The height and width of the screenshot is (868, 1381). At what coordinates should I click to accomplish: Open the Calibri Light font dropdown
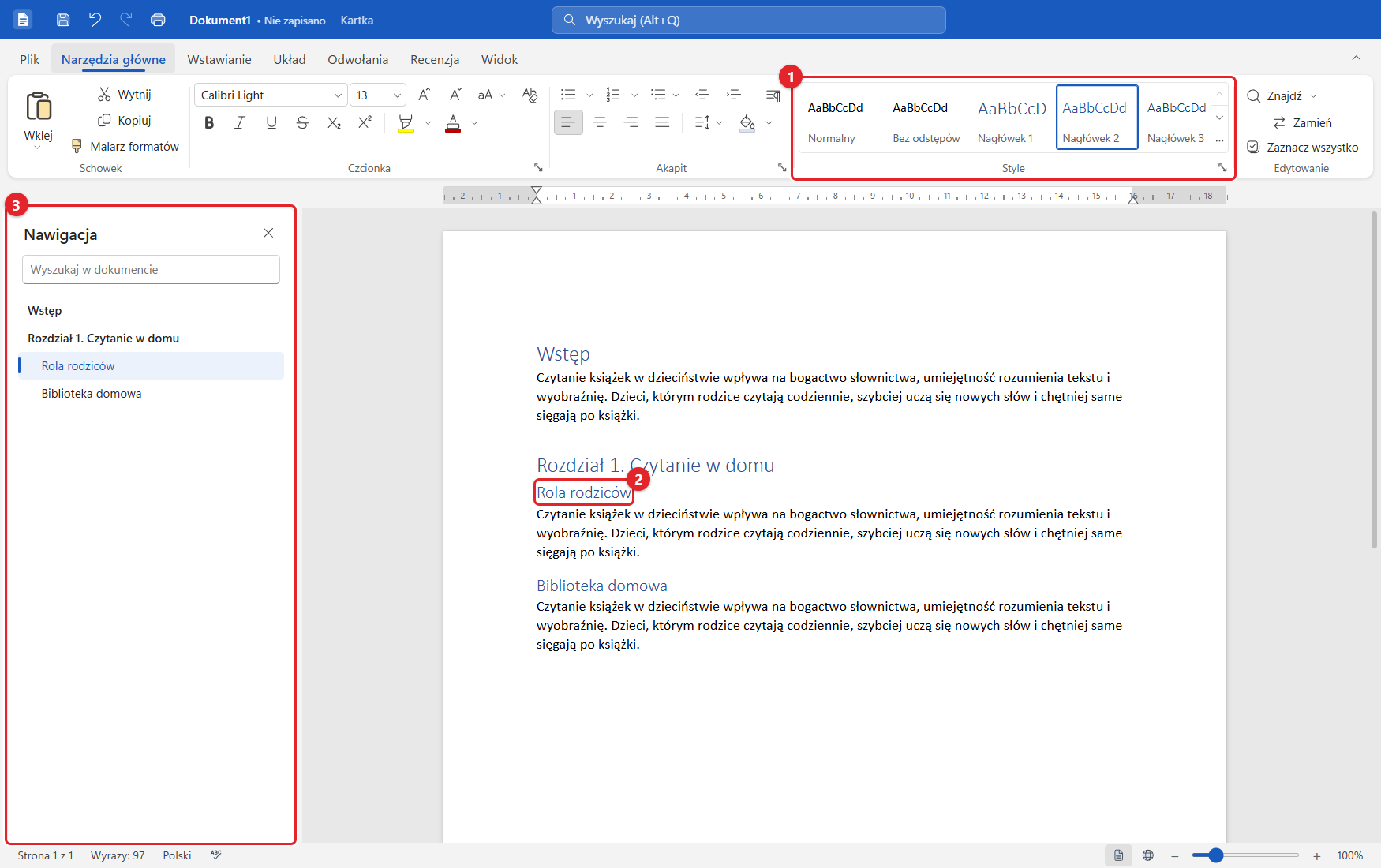click(338, 95)
